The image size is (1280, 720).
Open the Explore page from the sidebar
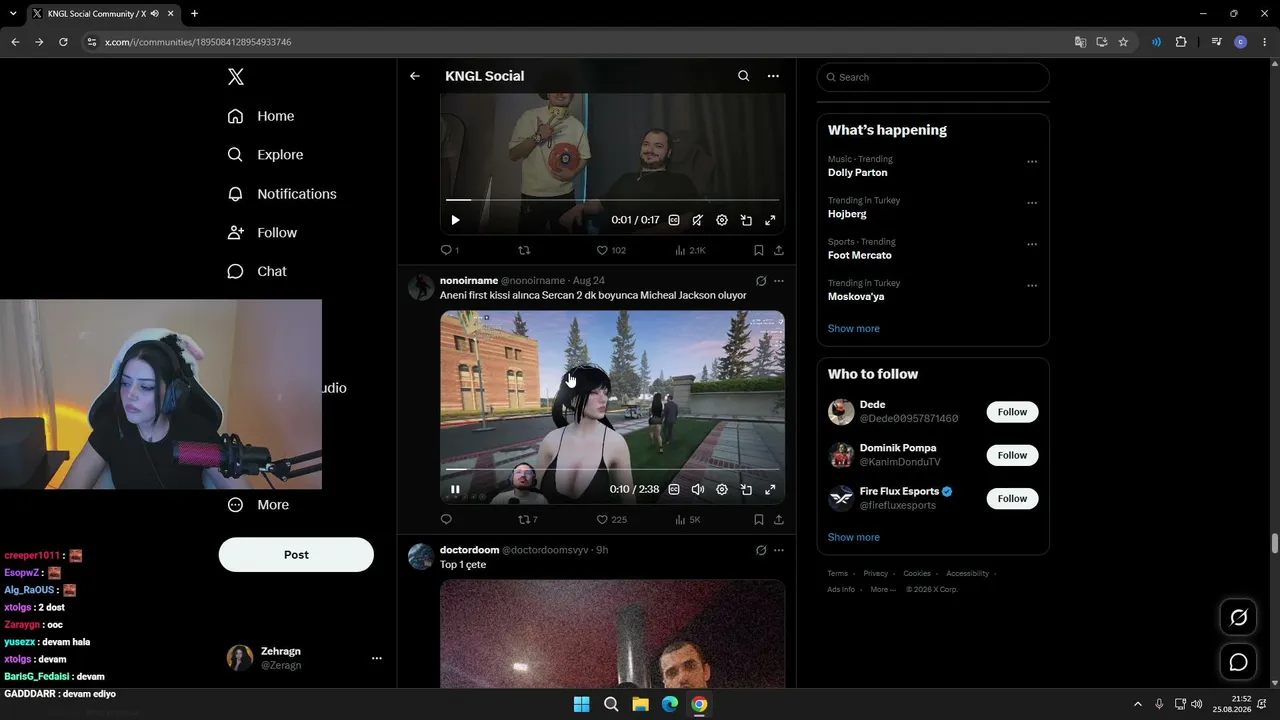click(x=265, y=155)
